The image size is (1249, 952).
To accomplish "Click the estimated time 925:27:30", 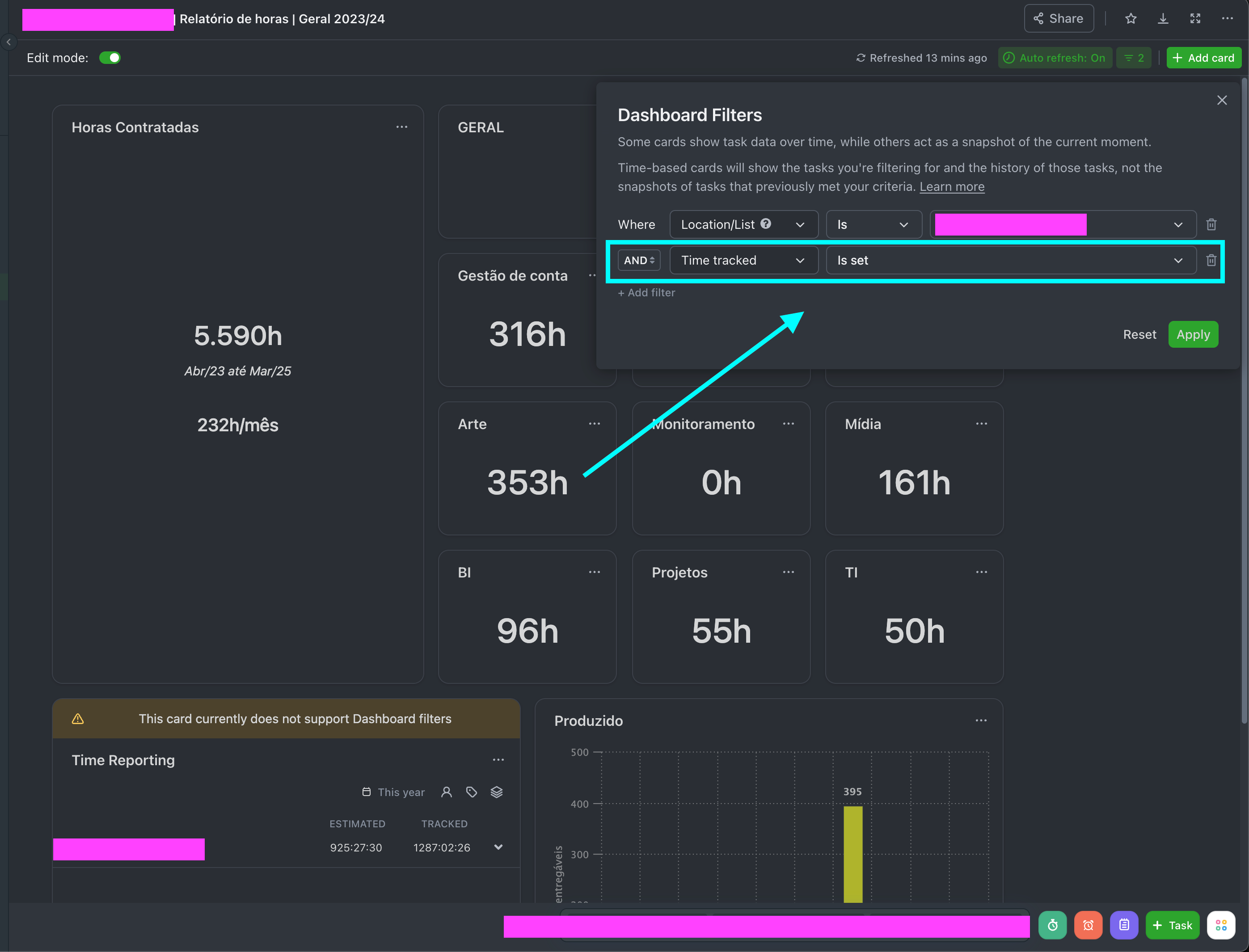I will click(356, 848).
